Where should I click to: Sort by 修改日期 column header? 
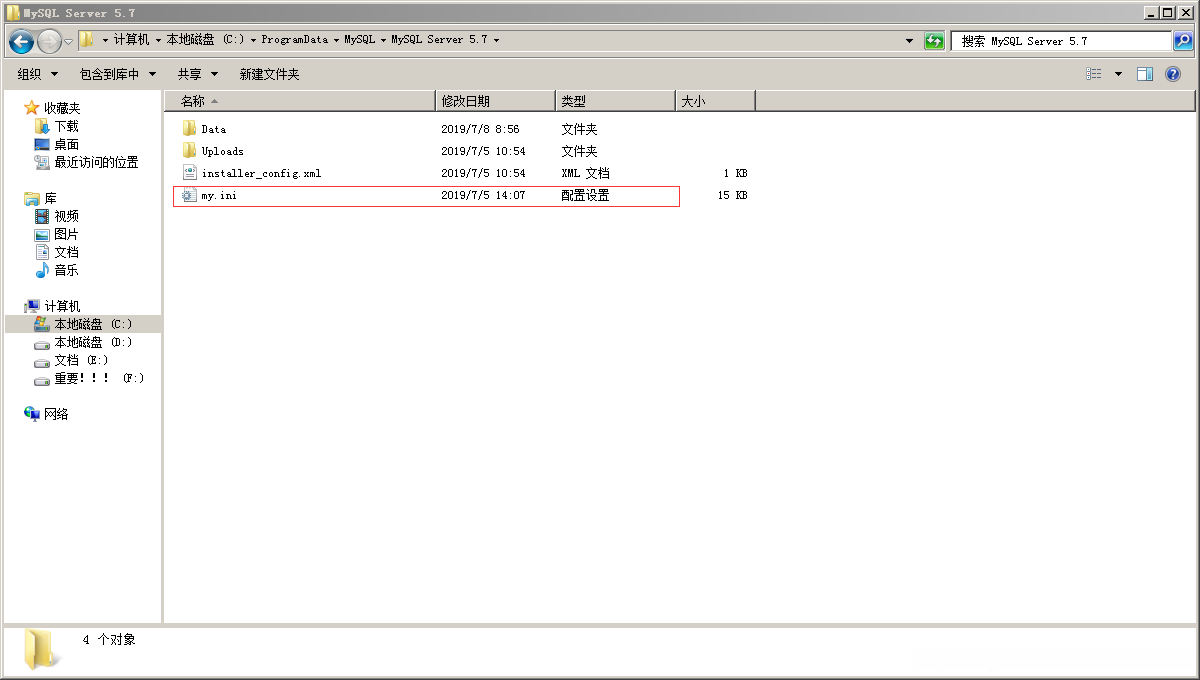tap(496, 101)
